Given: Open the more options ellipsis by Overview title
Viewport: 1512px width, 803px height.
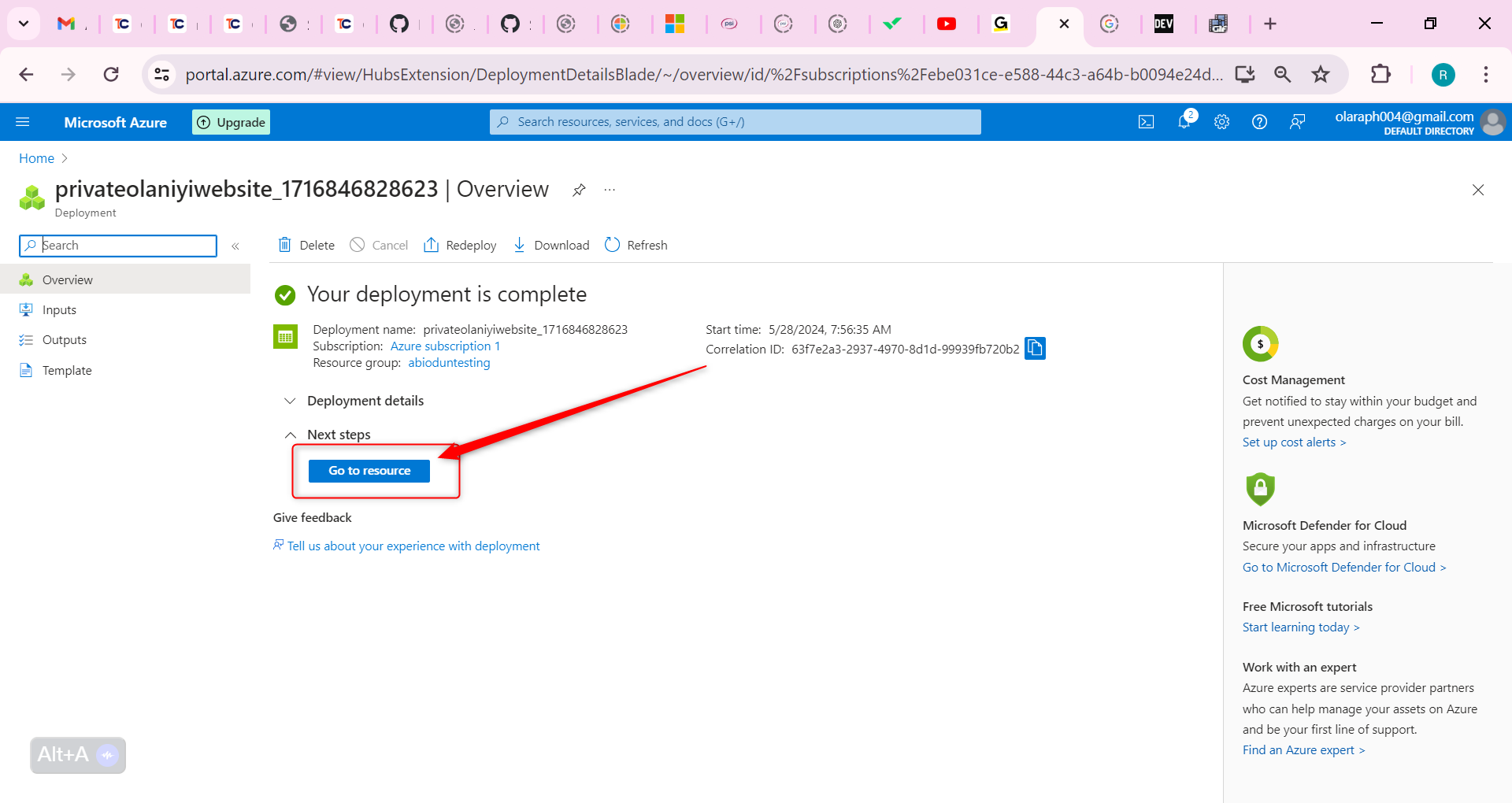Looking at the screenshot, I should click(610, 190).
